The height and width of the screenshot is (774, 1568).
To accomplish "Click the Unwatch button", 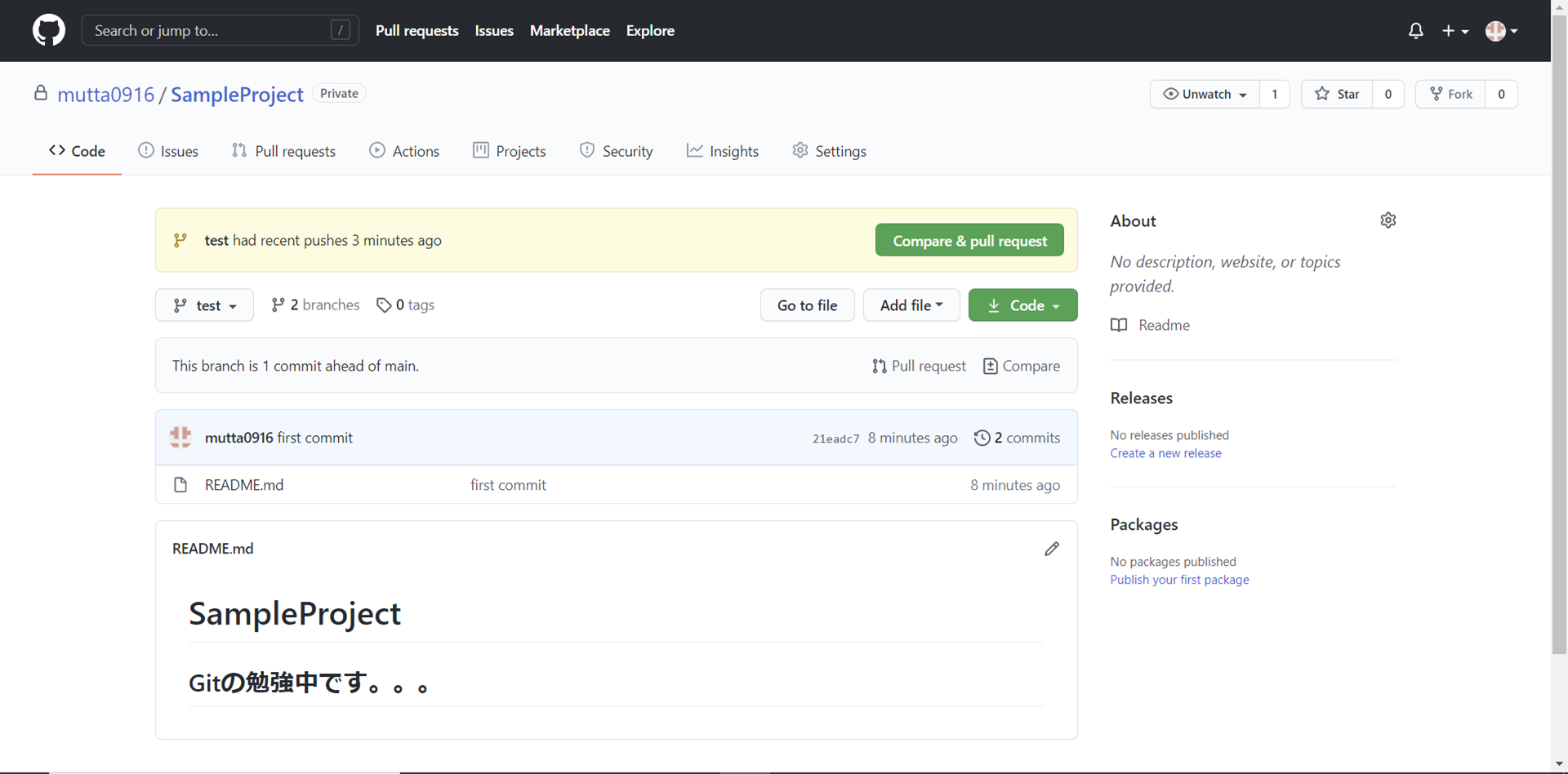I will tap(1205, 94).
